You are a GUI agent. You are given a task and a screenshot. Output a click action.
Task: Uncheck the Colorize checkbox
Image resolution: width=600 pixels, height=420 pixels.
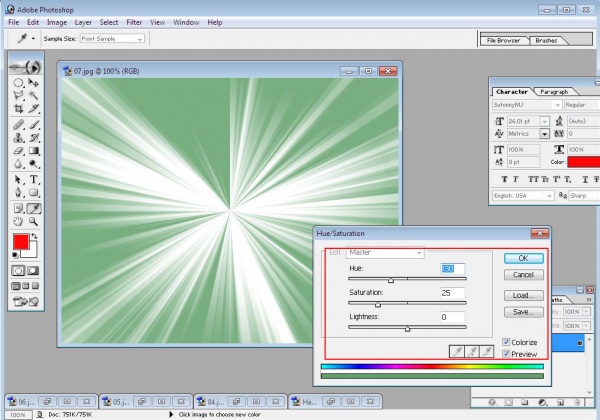coord(507,342)
